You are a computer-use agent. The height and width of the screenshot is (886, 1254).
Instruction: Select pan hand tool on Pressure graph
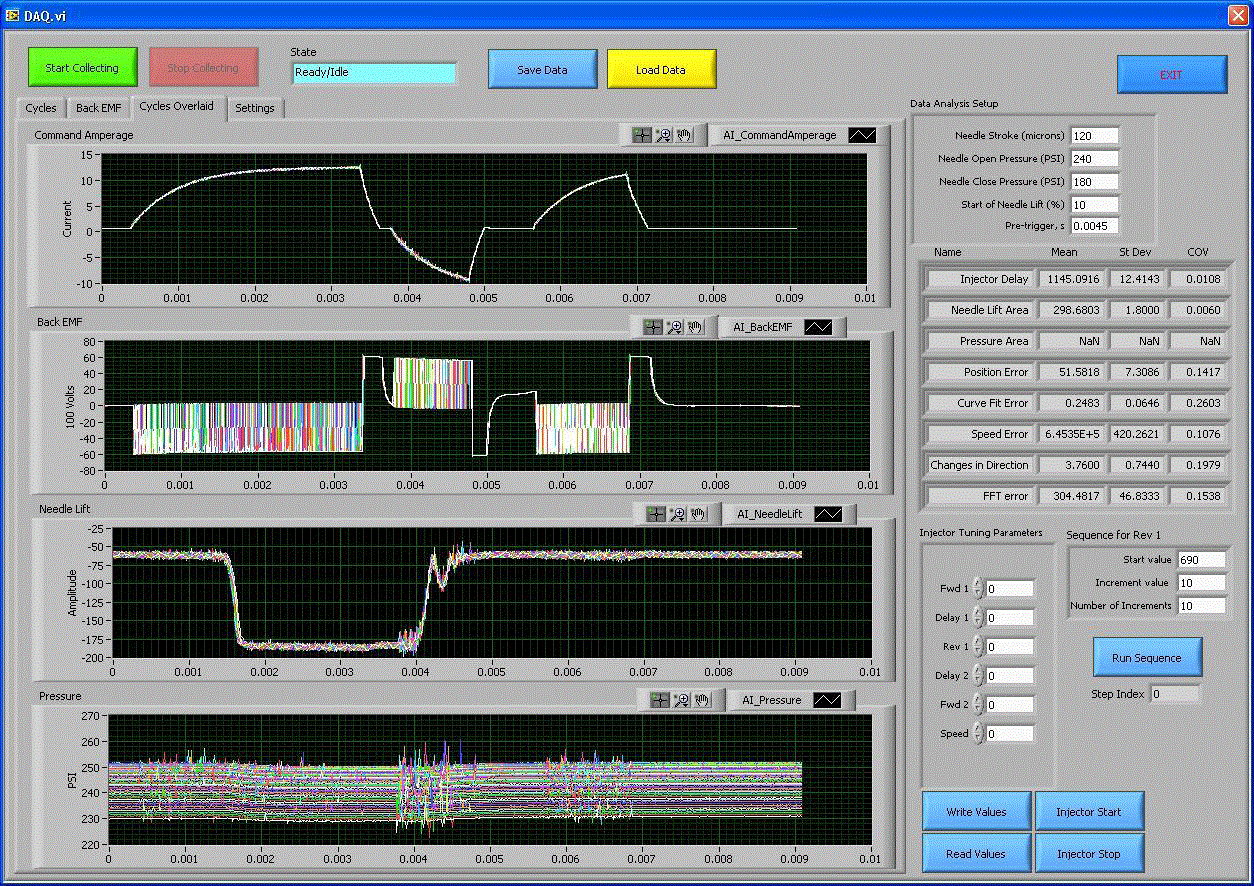[703, 700]
